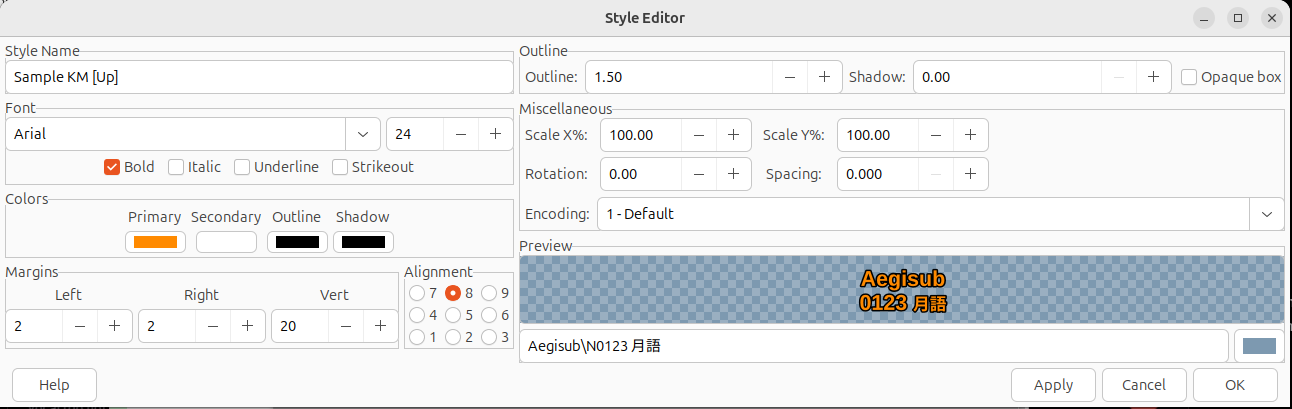Decrease the Spacing value

(935, 174)
